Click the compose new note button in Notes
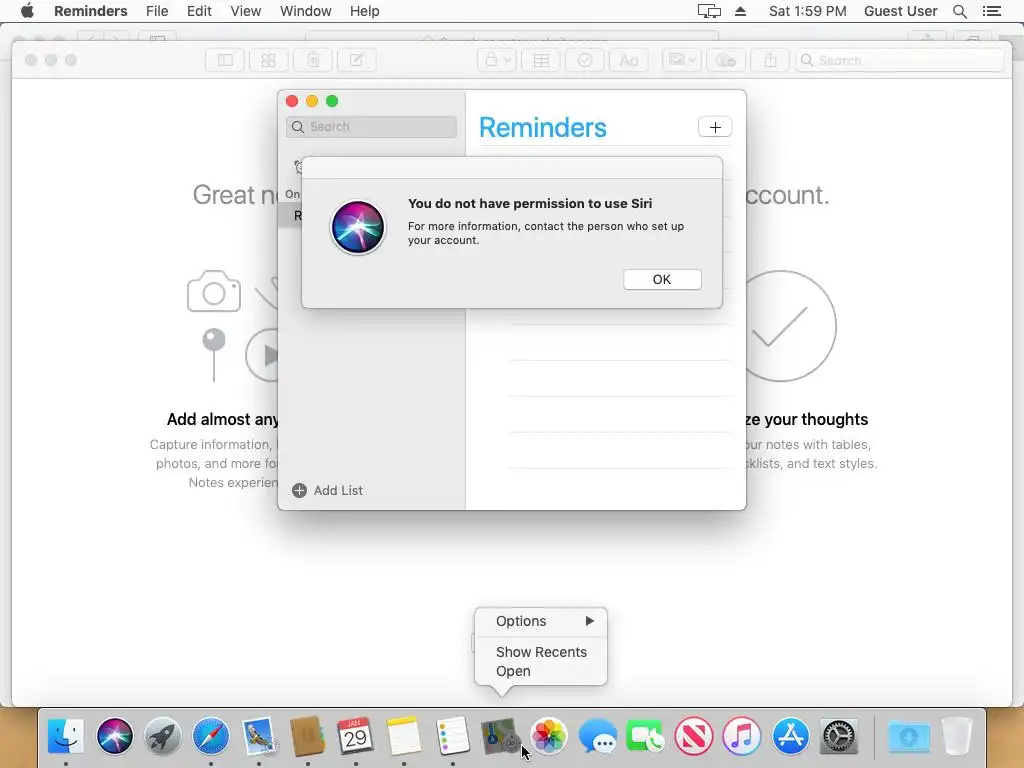1024x768 pixels. tap(357, 60)
